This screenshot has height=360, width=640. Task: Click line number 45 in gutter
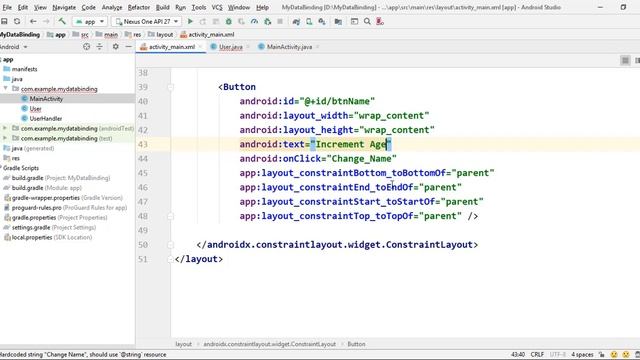142,173
